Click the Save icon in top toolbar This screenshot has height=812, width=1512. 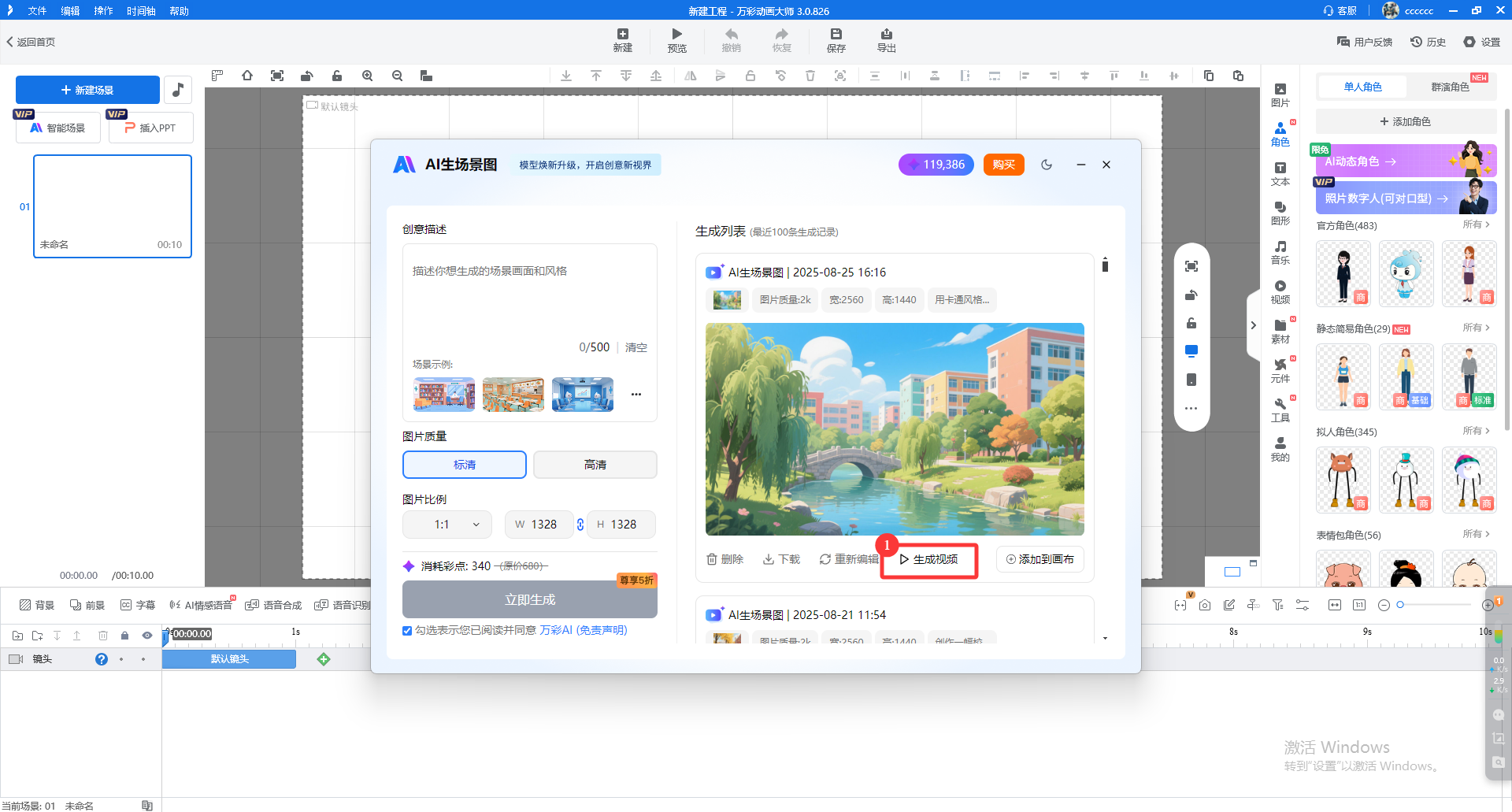point(836,35)
